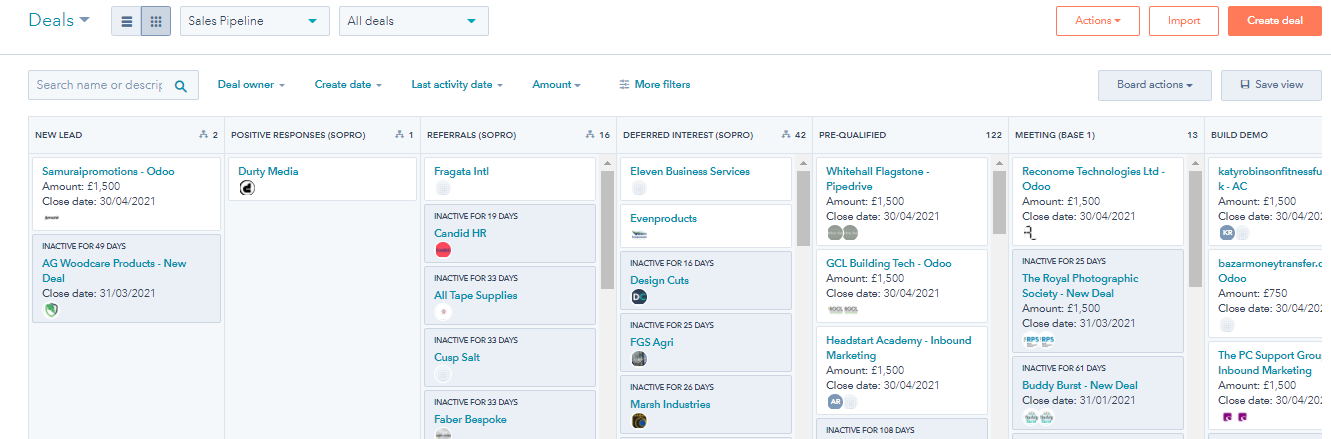Viewport: 1331px width, 439px height.
Task: Click the Referrals column scrollbar
Action: (606, 230)
